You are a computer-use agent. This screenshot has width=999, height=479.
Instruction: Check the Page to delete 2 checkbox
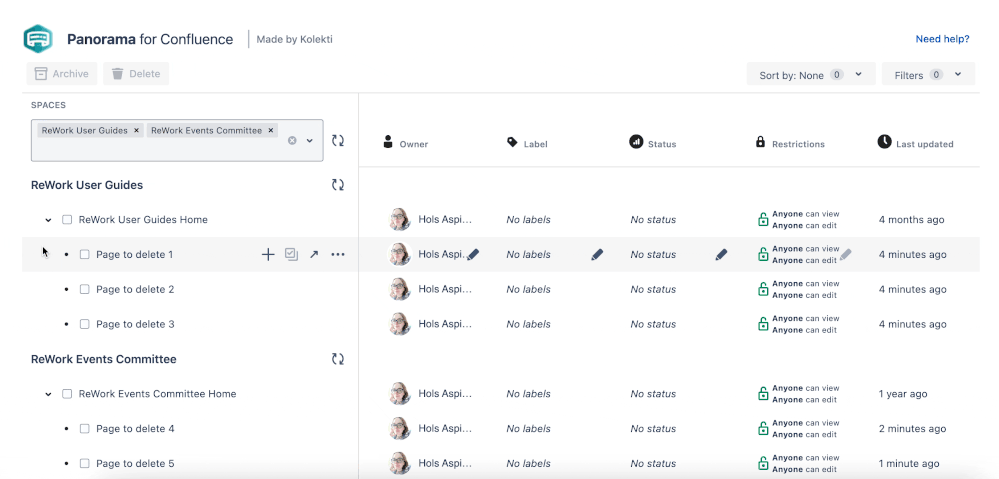click(x=85, y=289)
